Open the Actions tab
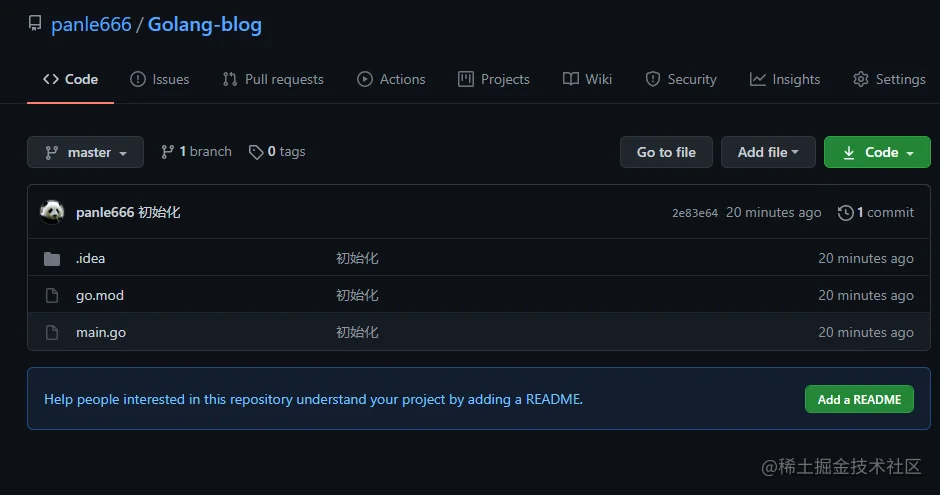This screenshot has height=495, width=940. pos(391,79)
